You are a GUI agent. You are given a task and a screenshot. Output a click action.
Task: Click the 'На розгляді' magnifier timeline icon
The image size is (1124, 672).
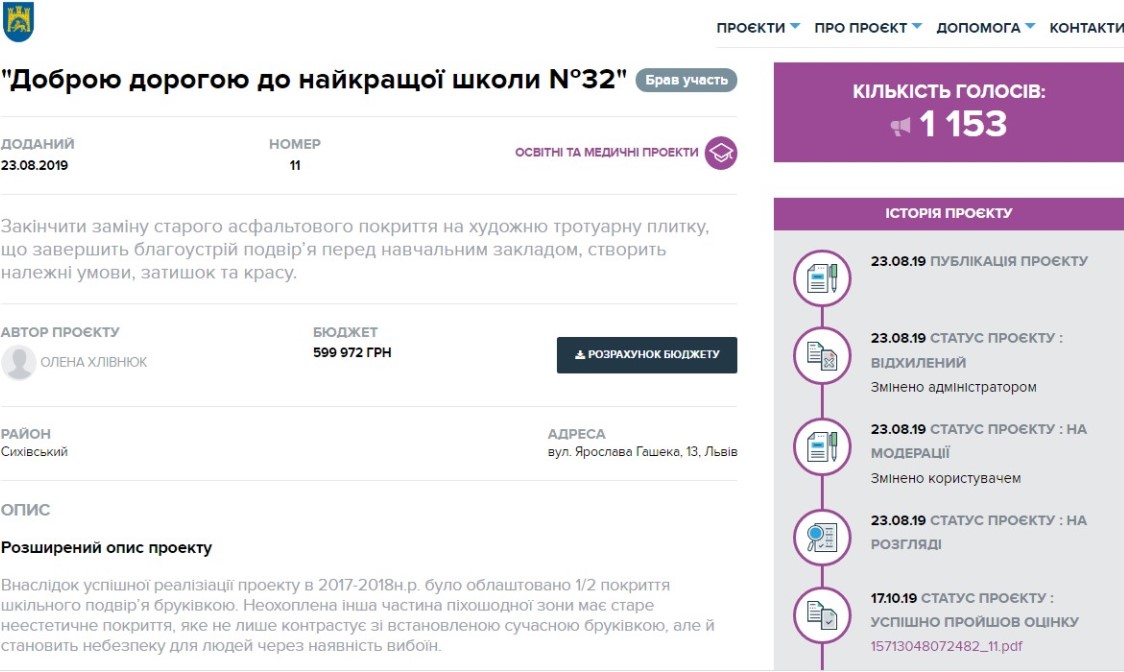[822, 538]
